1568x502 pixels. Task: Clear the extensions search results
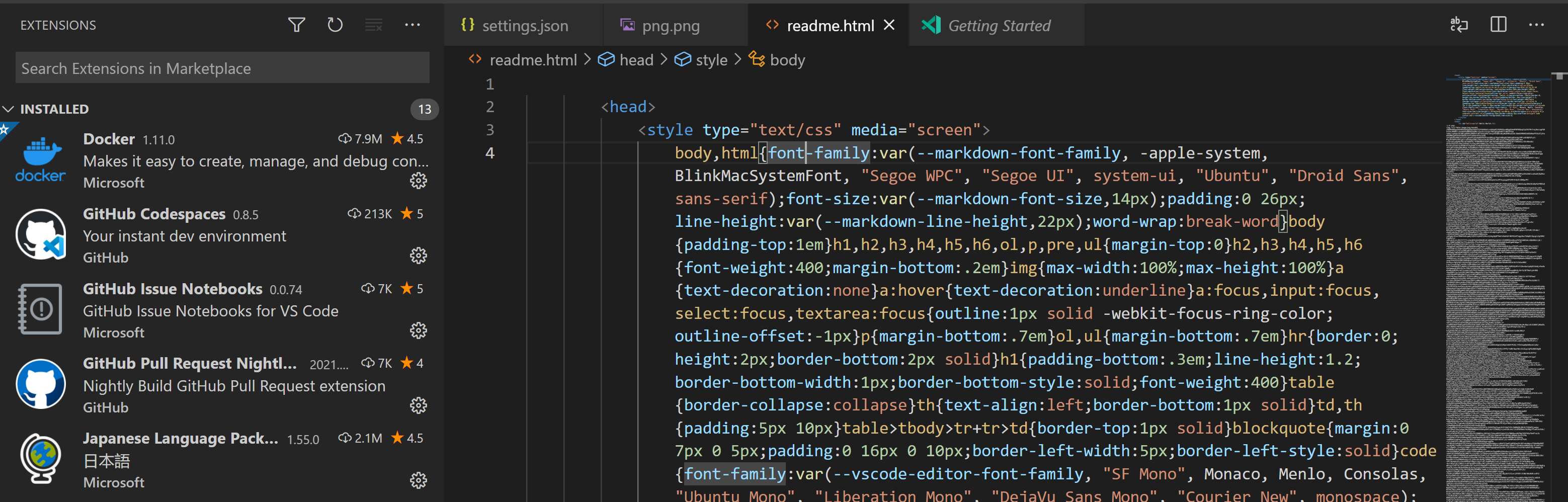pyautogui.click(x=374, y=25)
